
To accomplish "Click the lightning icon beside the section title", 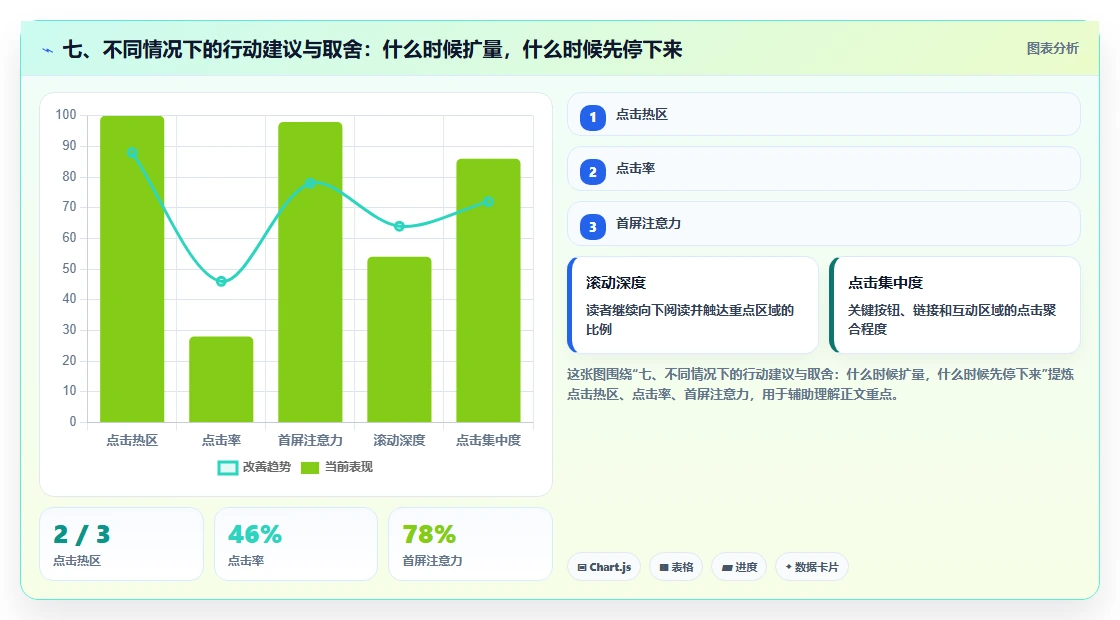I will click(48, 50).
